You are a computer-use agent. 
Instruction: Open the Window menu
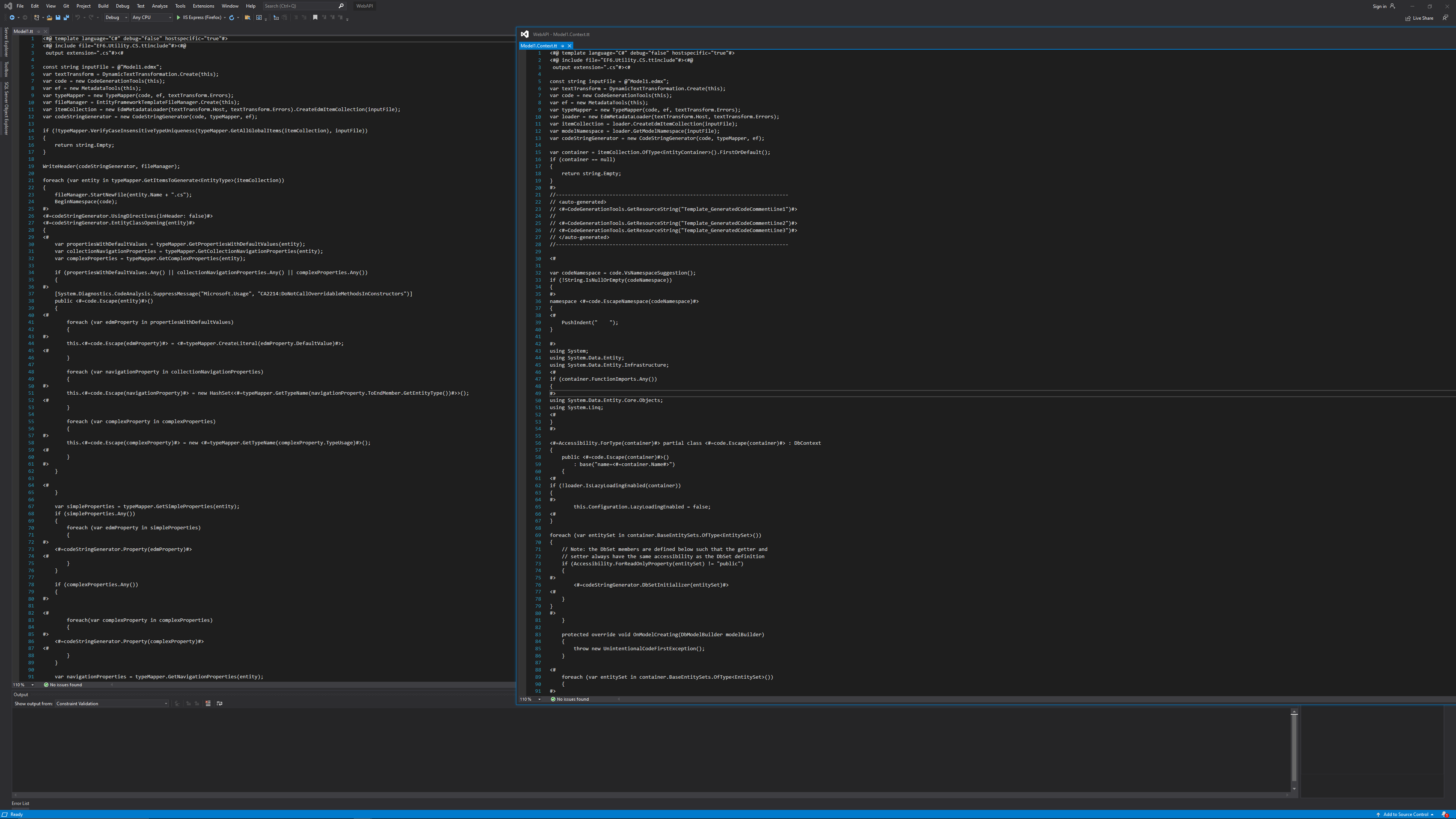229,6
